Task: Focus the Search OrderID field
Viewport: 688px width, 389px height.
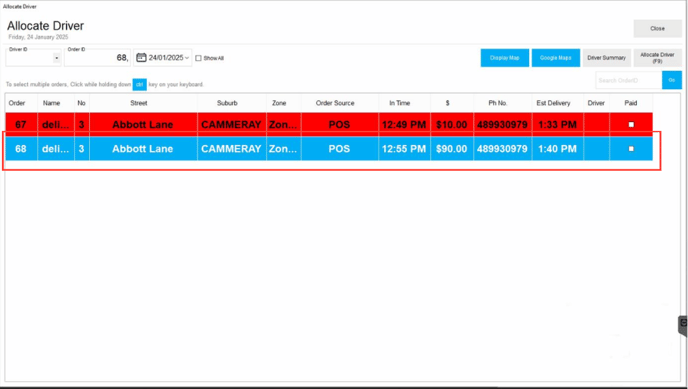Action: (629, 80)
